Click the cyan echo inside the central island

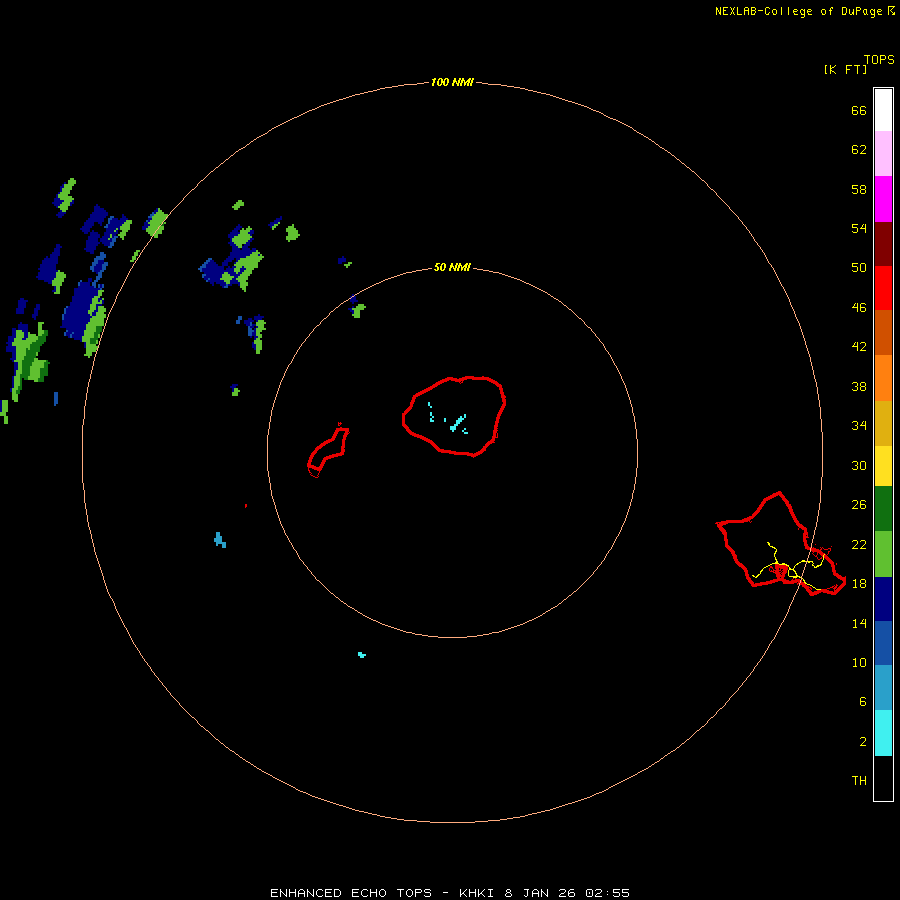coord(458,424)
